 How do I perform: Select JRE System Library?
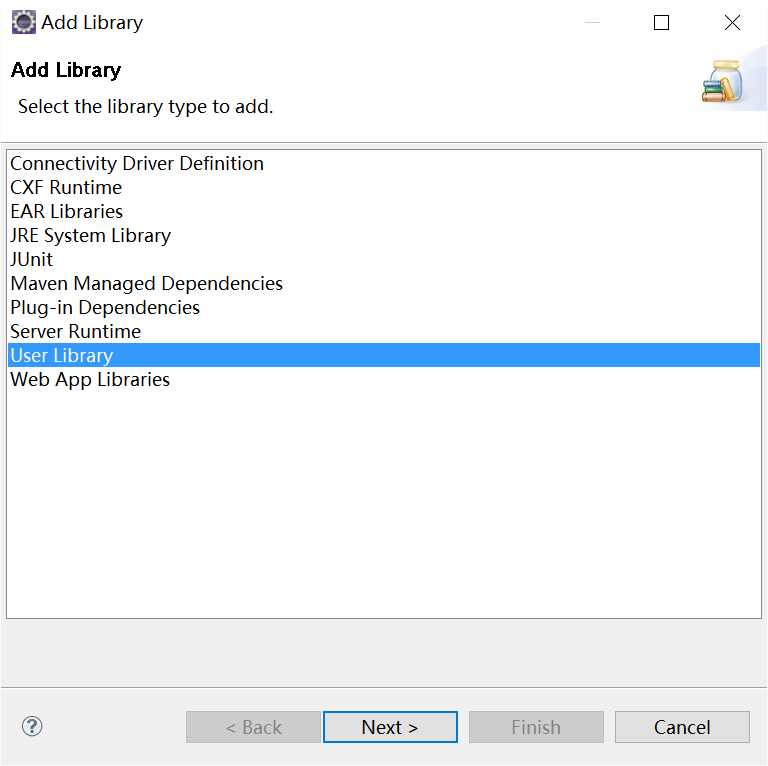coord(384,235)
